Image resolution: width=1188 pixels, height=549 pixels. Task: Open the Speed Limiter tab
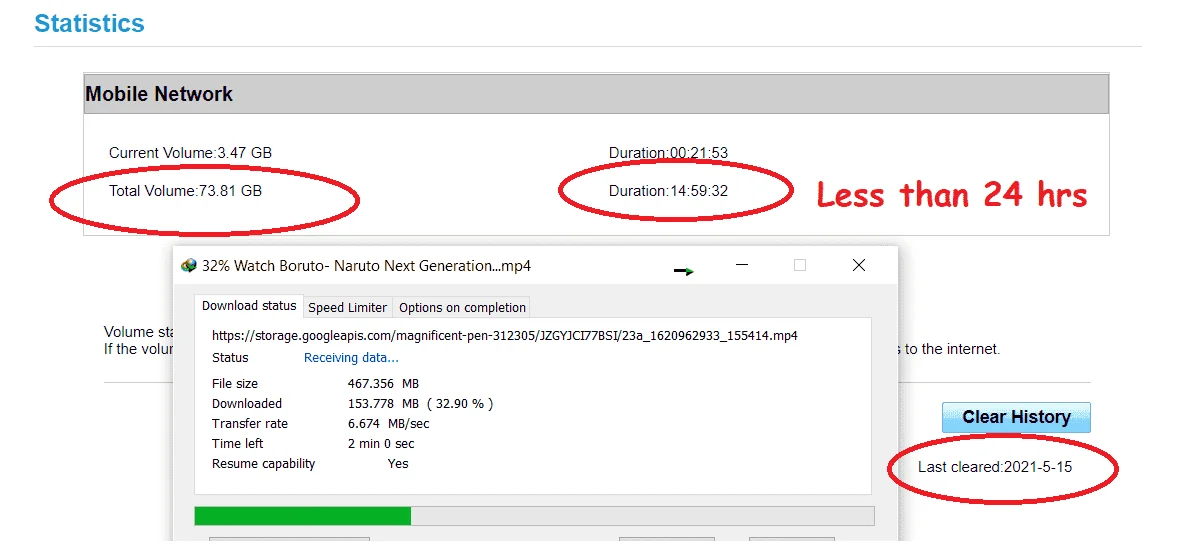coord(348,307)
